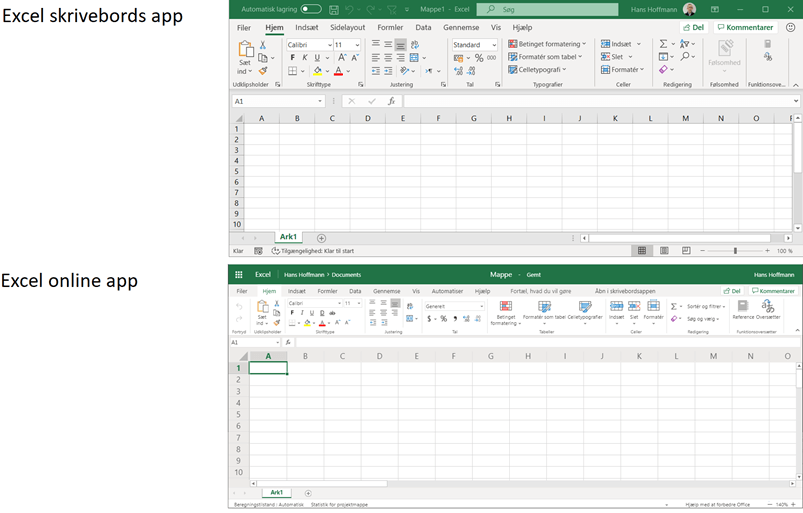803x513 pixels.
Task: Click the AutoSum sigma icon in desktop Excel
Action: (663, 44)
